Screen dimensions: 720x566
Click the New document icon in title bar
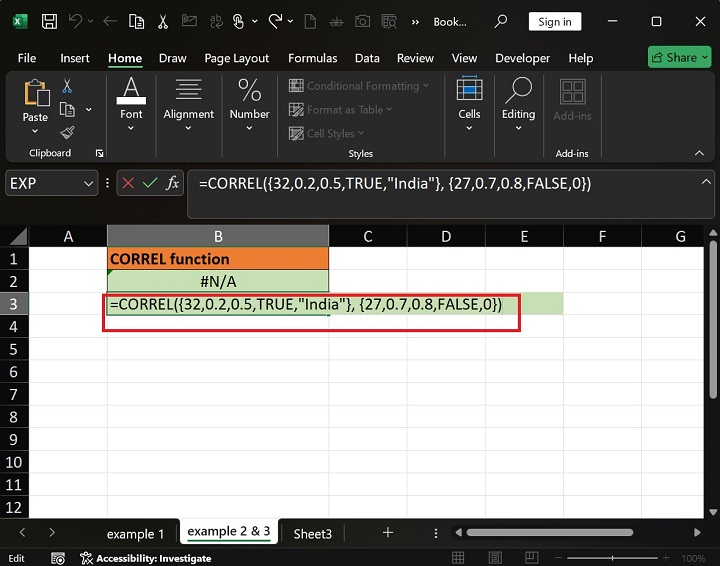pyautogui.click(x=310, y=22)
